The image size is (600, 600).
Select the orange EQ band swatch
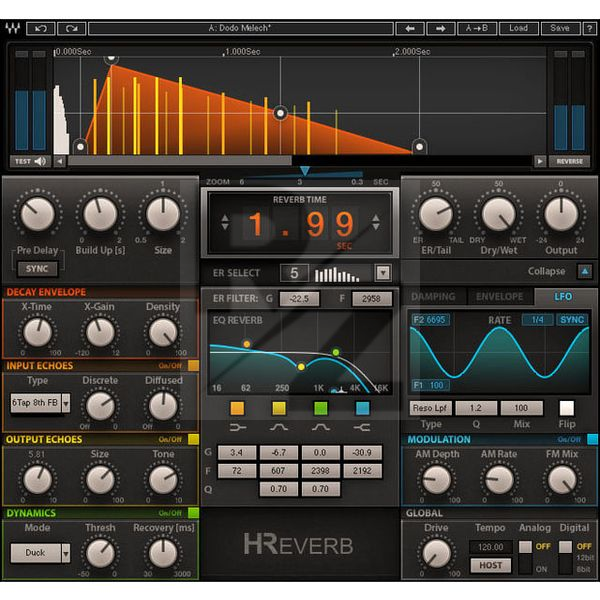(x=237, y=408)
